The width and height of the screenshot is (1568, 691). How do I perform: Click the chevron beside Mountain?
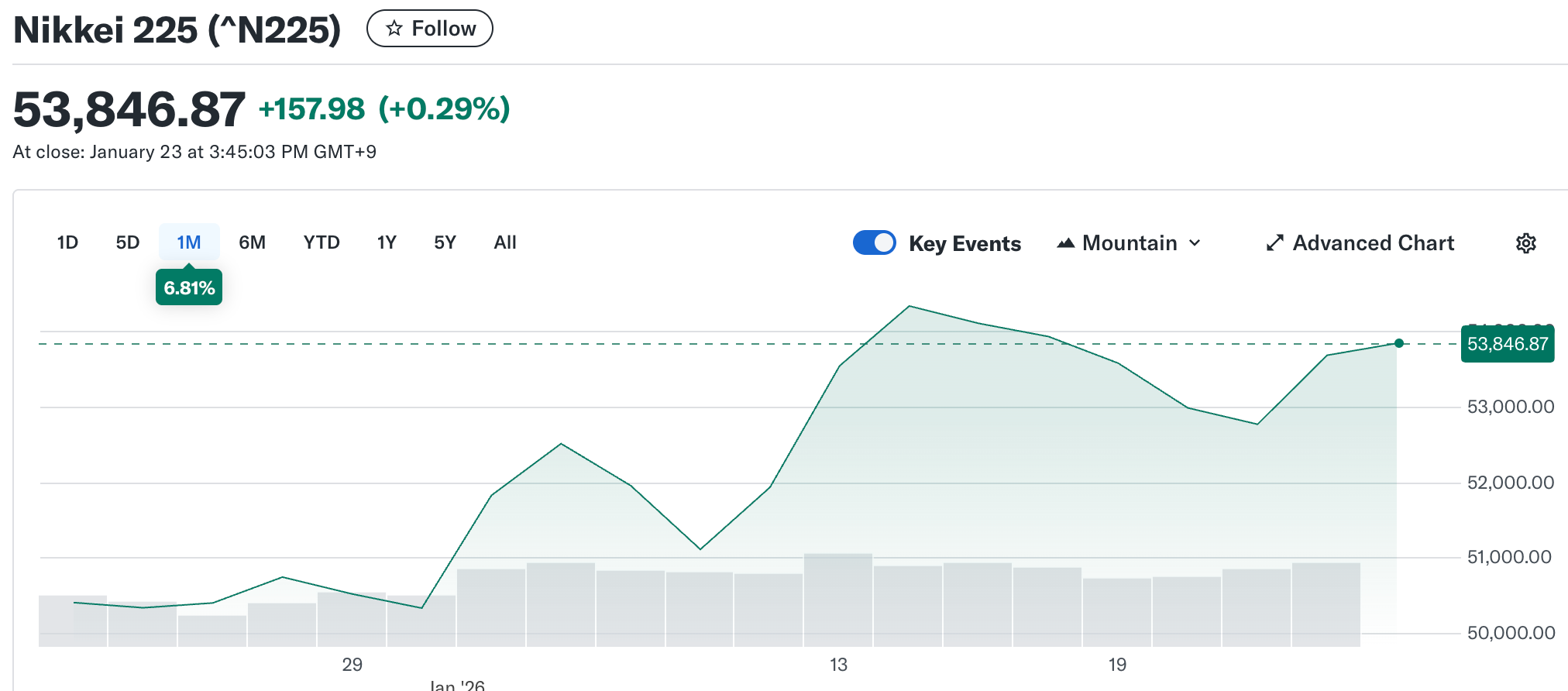1195,243
